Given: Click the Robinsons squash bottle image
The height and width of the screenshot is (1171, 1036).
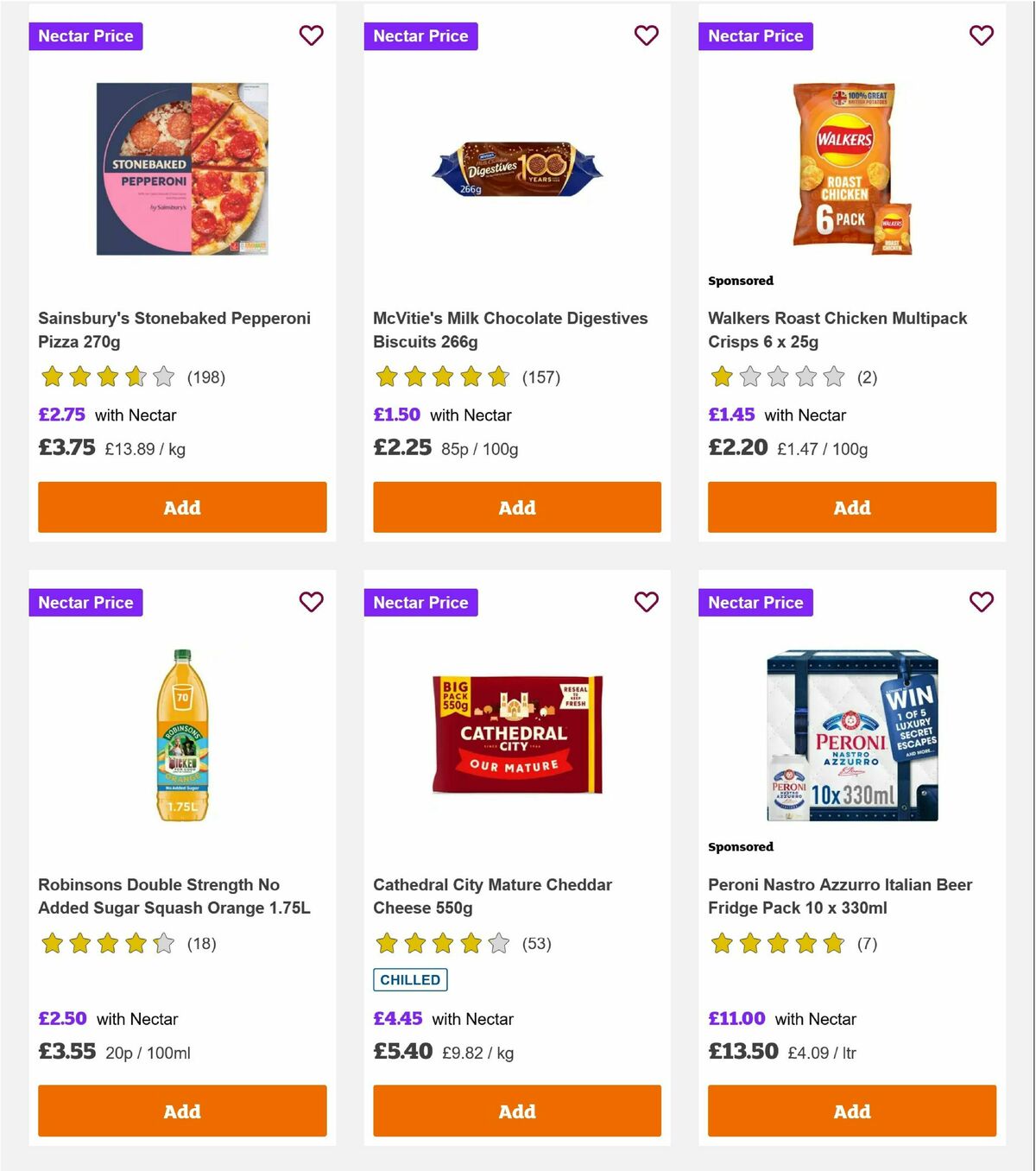Looking at the screenshot, I should click(181, 738).
